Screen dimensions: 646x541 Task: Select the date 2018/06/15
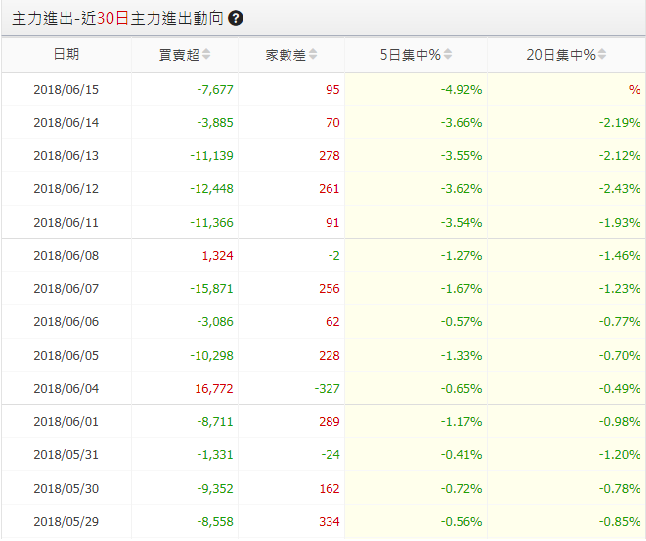click(x=66, y=90)
